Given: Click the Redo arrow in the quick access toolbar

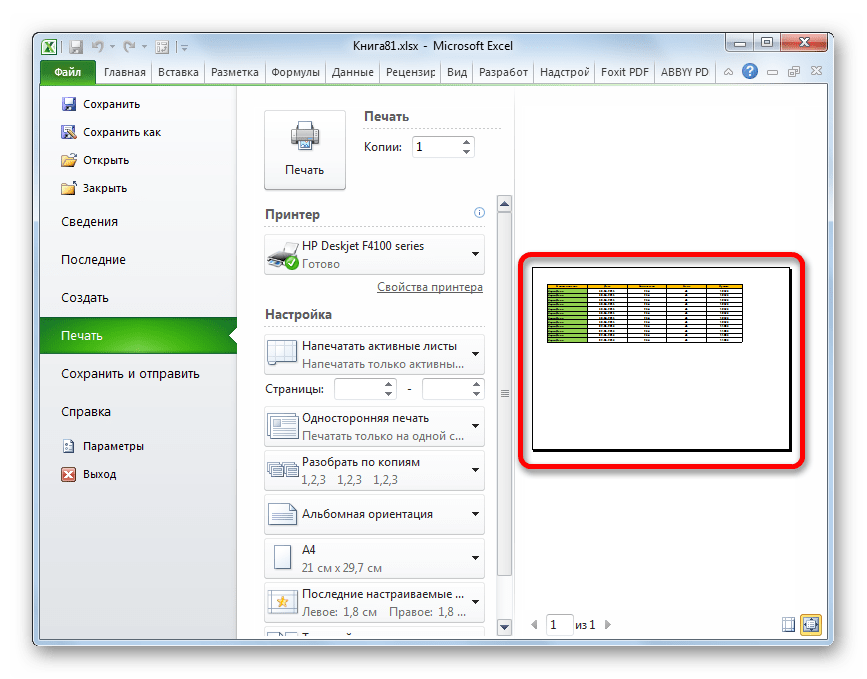Looking at the screenshot, I should (x=129, y=47).
